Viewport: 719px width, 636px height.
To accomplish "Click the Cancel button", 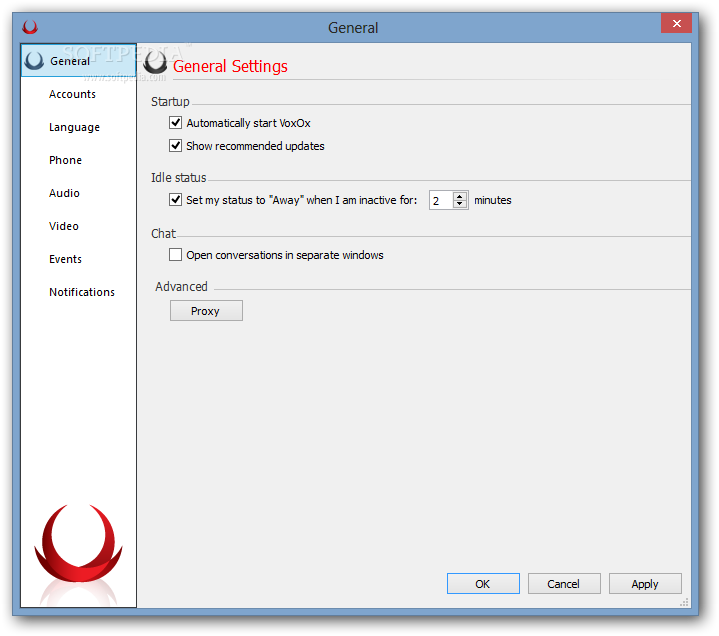I will (564, 584).
